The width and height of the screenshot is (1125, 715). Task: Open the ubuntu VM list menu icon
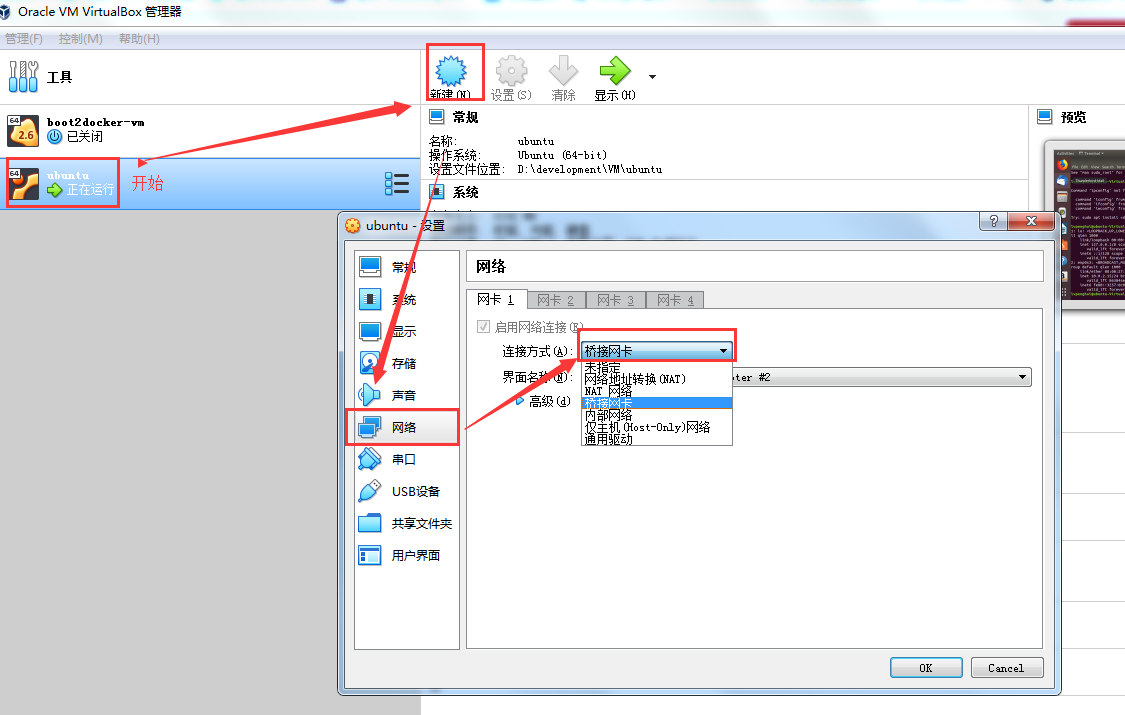tap(397, 184)
